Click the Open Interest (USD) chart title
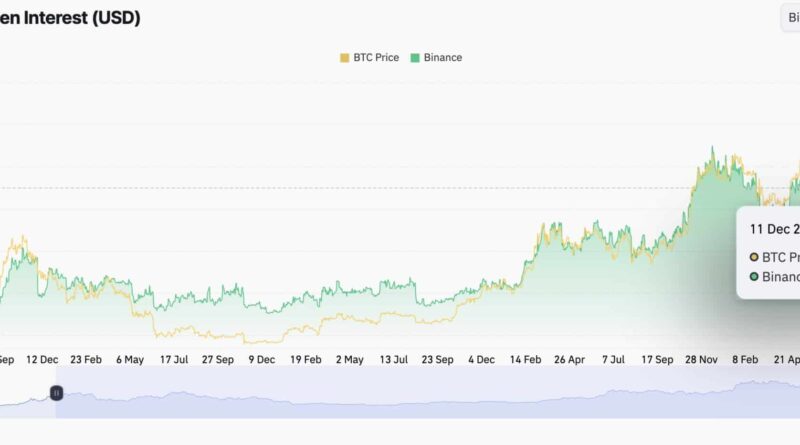This screenshot has width=800, height=445. coord(70,18)
